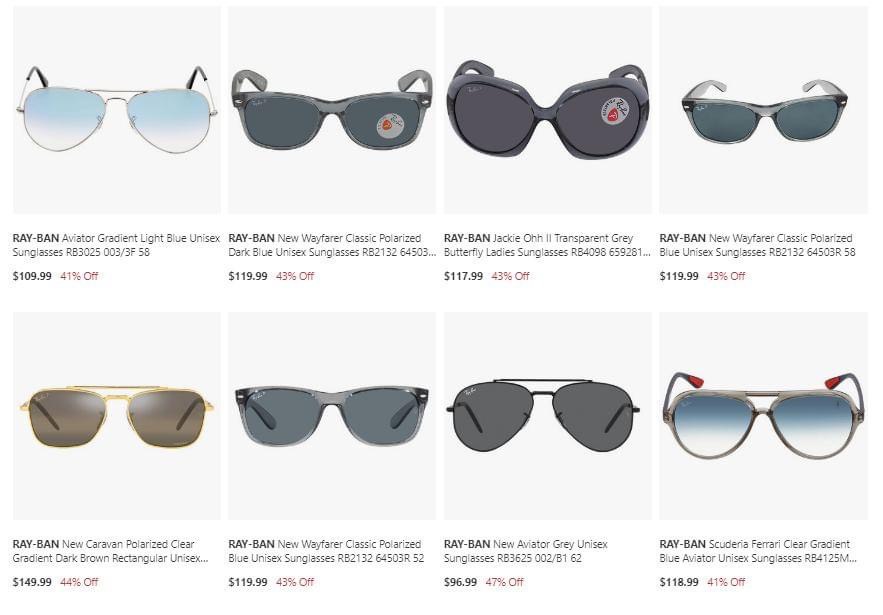Open the New Wayfarer RB2132 64503R 58 title
Image resolution: width=883 pixels, height=615 pixels.
(757, 245)
